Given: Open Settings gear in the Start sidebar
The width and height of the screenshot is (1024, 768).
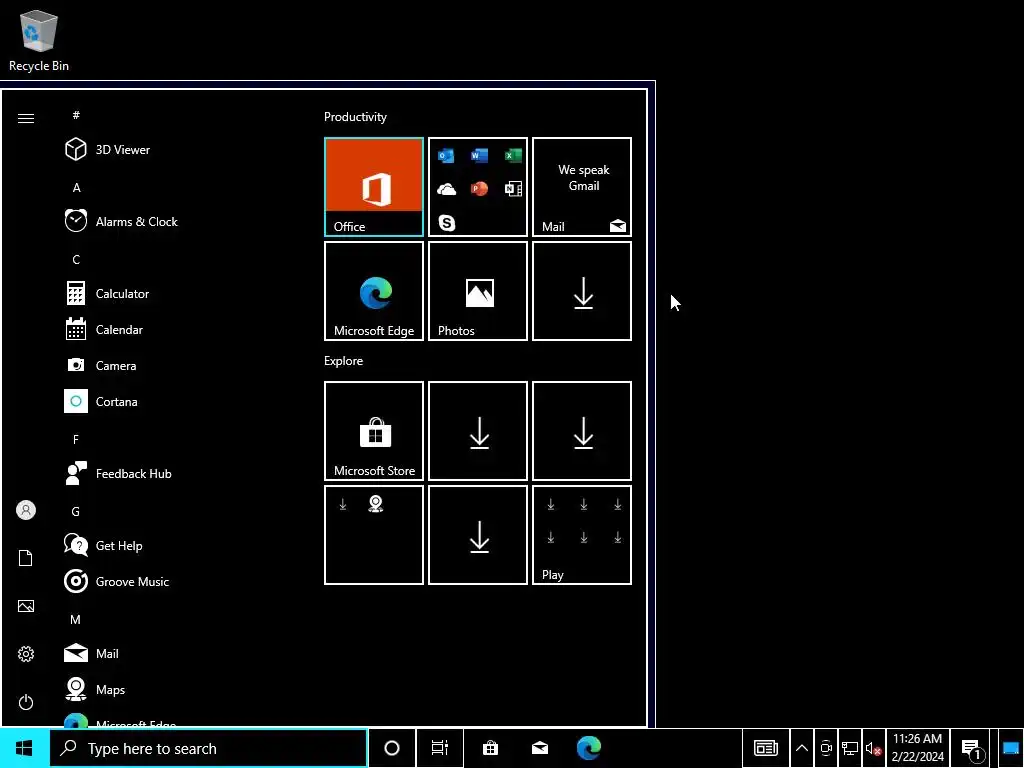Looking at the screenshot, I should (x=26, y=654).
